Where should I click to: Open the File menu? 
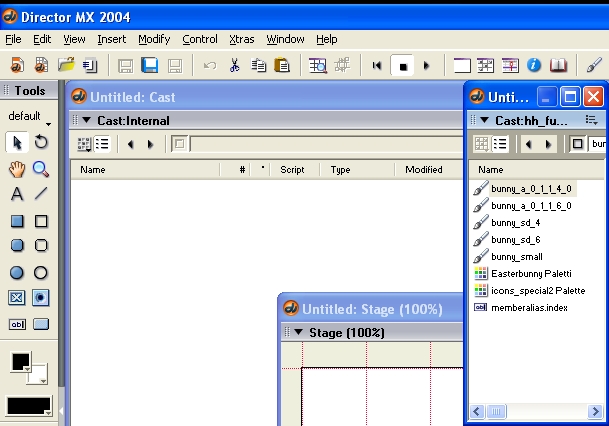coord(13,39)
